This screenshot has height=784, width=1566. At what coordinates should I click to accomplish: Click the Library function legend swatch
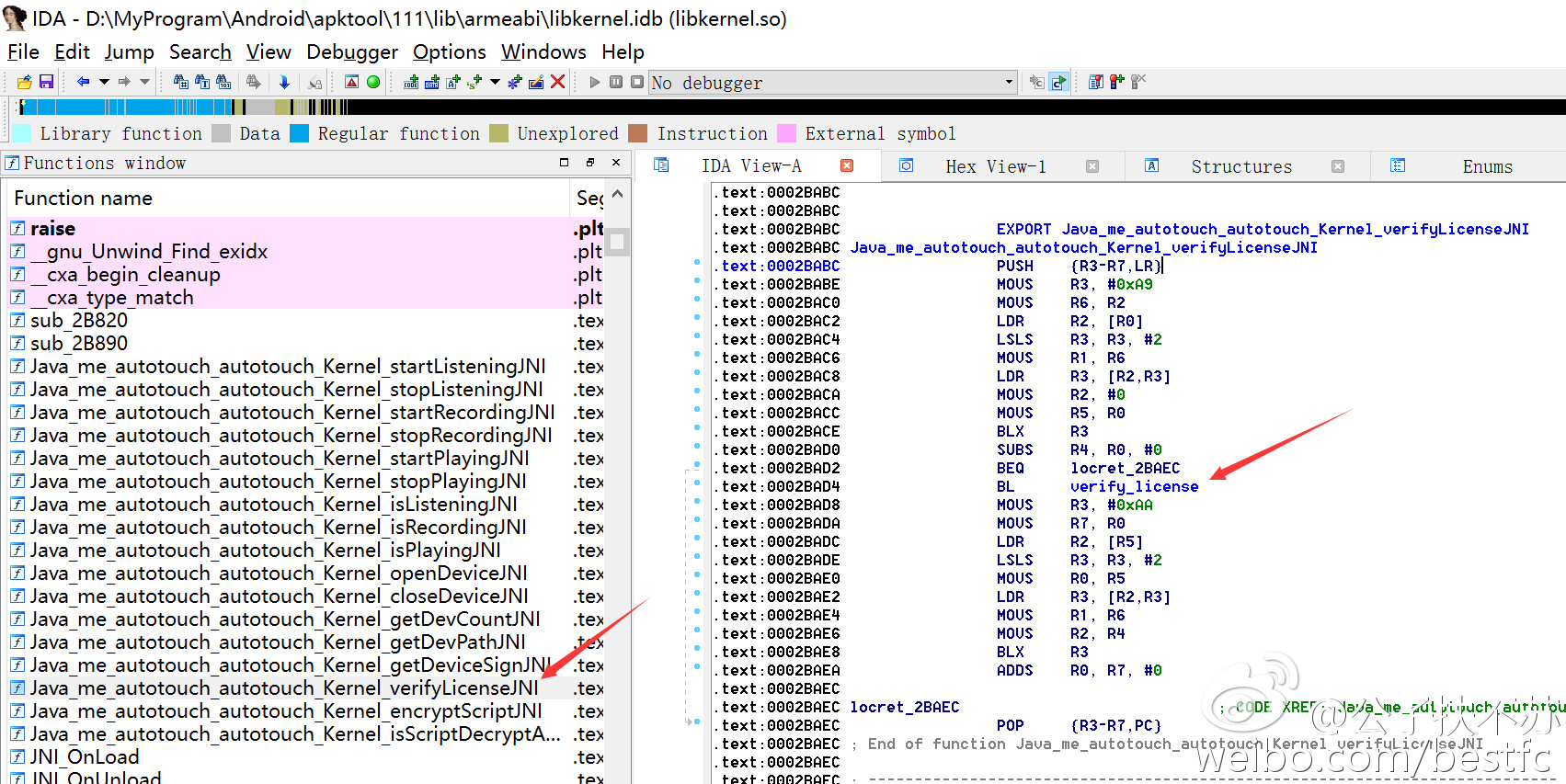(x=22, y=133)
